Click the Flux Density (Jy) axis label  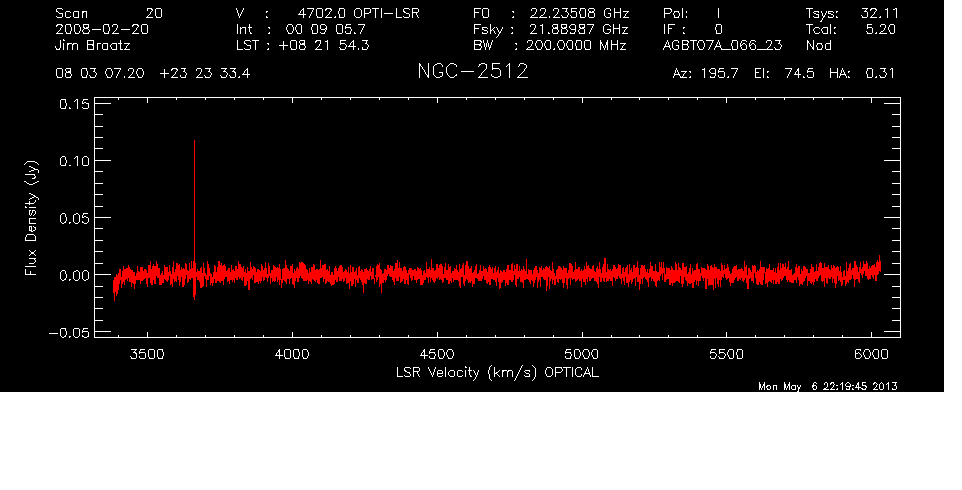coord(31,218)
